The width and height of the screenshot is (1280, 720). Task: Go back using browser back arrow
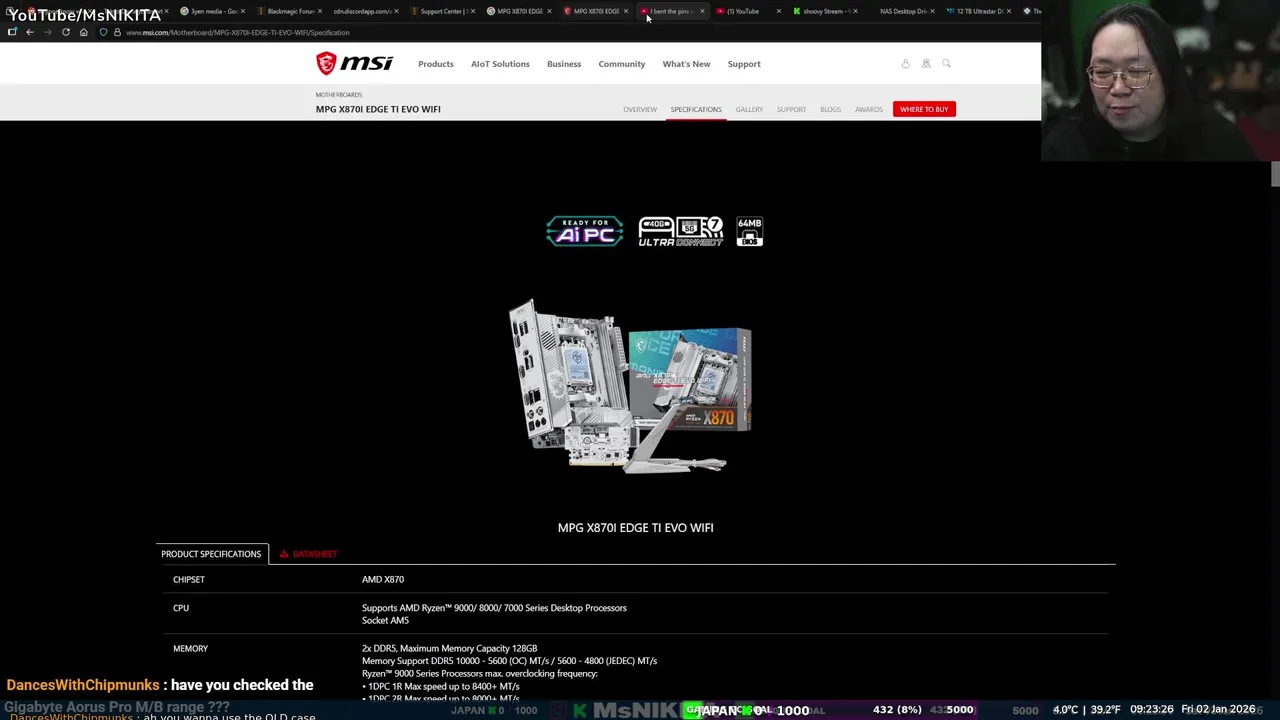30,32
